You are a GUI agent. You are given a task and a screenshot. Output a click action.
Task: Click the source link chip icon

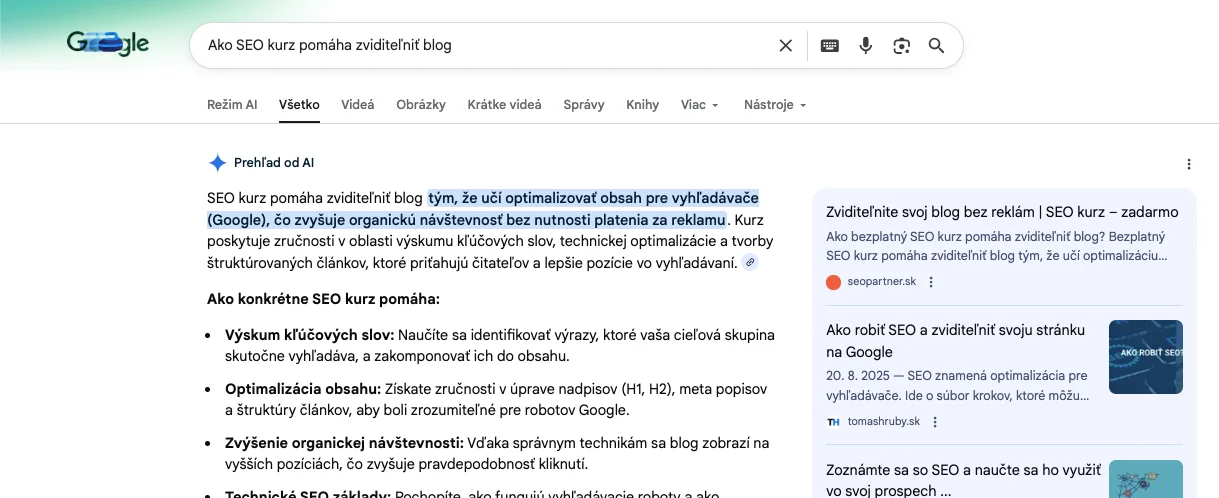tap(750, 263)
